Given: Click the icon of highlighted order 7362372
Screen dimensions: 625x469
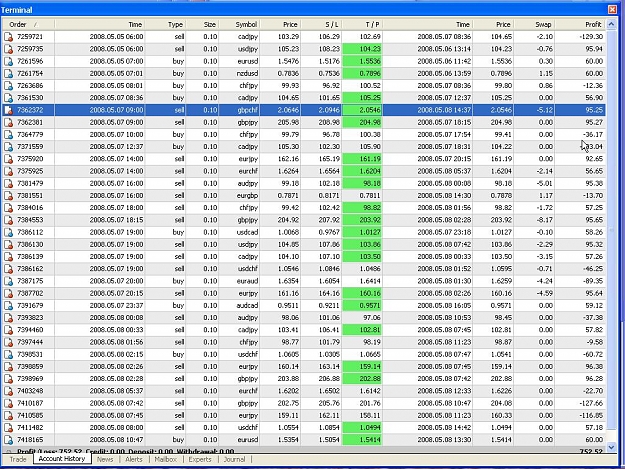Looking at the screenshot, I should click(x=9, y=110).
